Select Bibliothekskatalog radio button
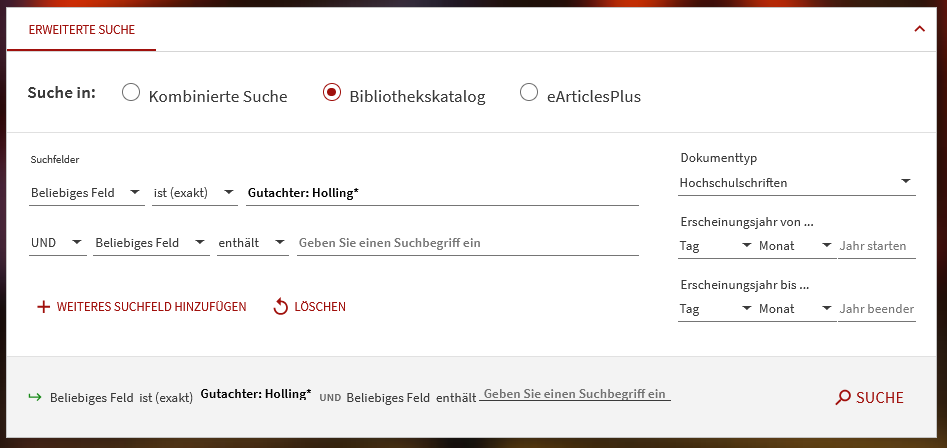 (x=332, y=93)
